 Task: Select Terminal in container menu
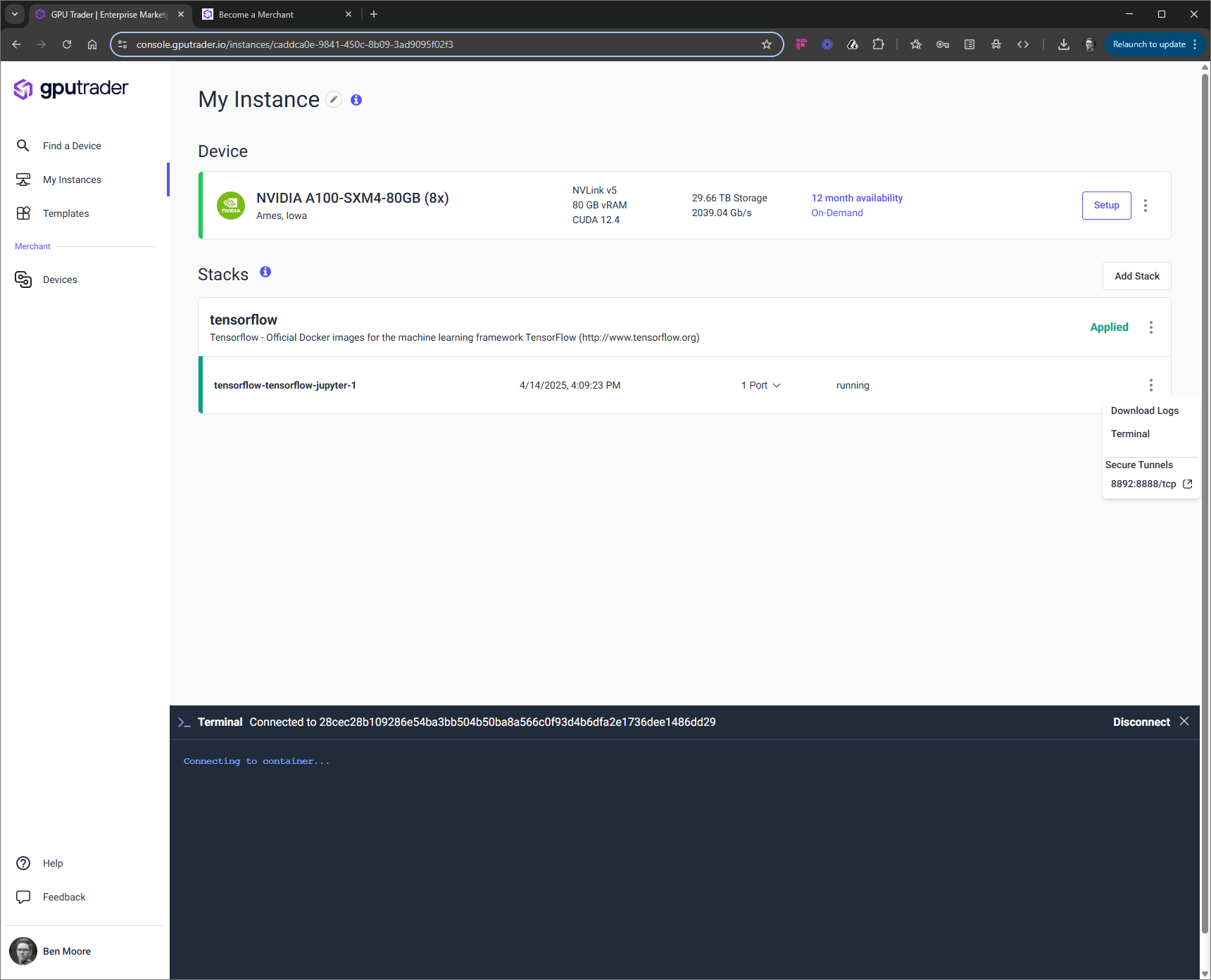pyautogui.click(x=1130, y=434)
